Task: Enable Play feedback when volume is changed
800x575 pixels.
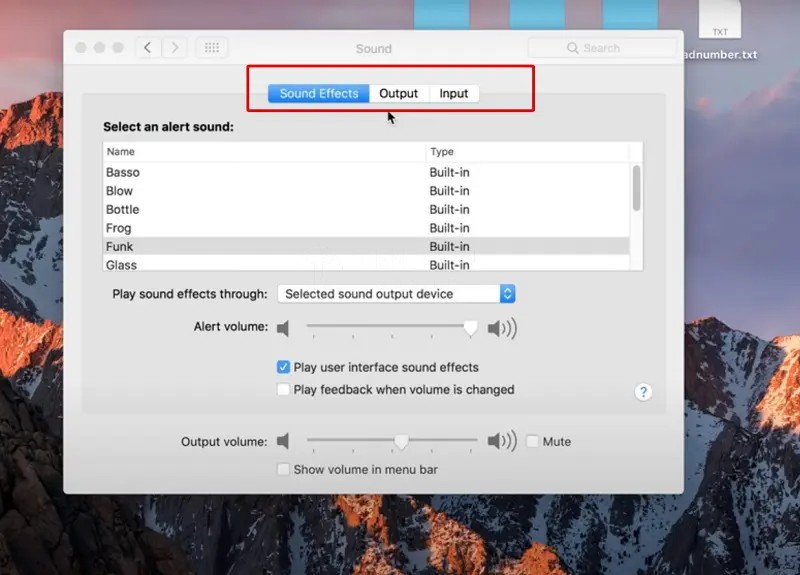Action: click(x=284, y=389)
